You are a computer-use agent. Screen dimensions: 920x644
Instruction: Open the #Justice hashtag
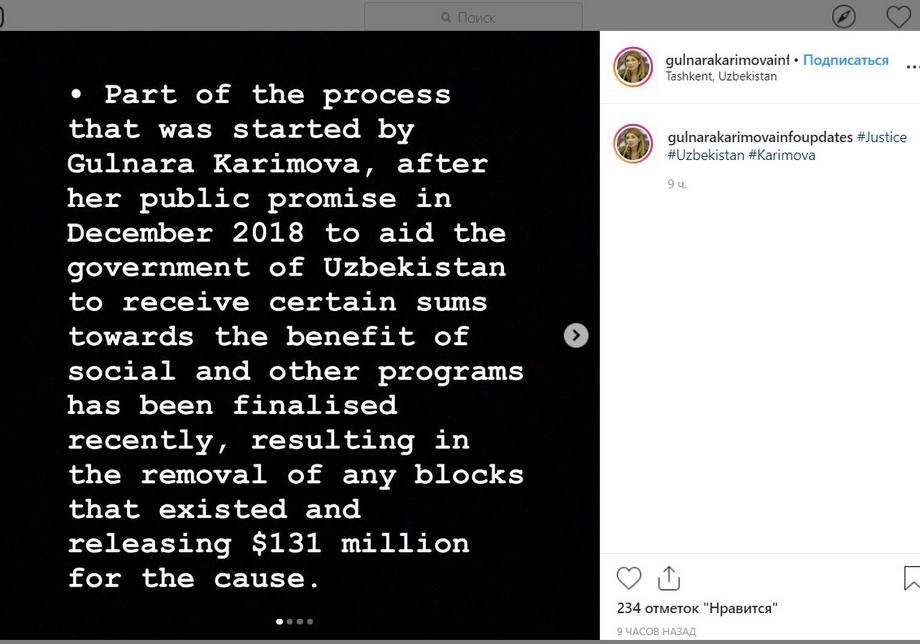point(881,137)
